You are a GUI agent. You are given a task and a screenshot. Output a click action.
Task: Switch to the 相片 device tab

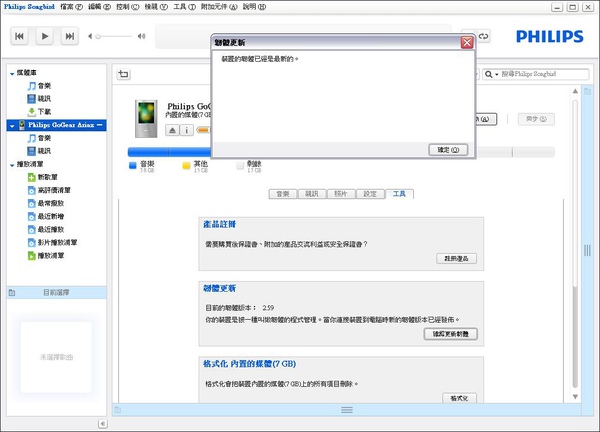coord(341,194)
